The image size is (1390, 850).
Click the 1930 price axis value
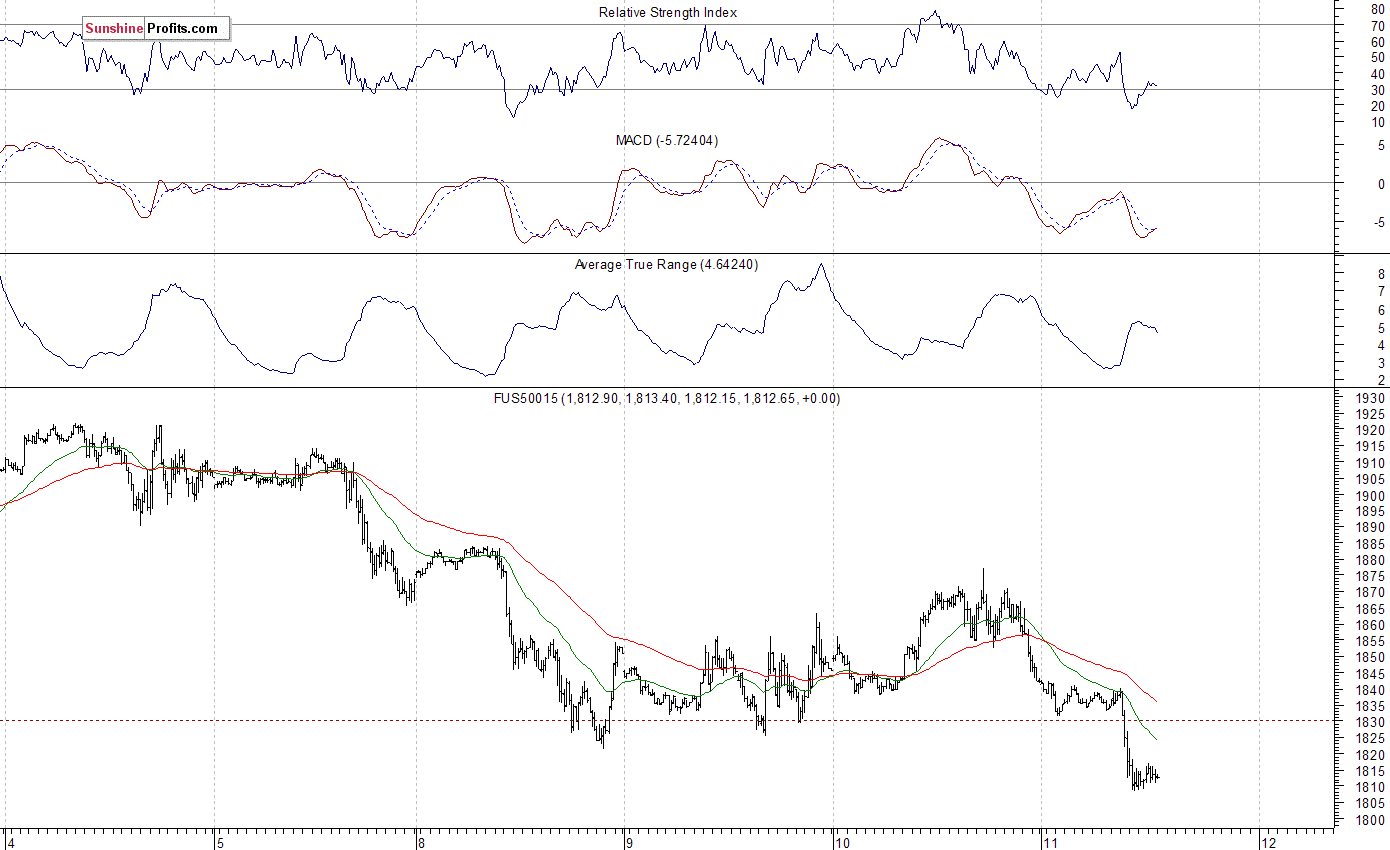(1370, 398)
